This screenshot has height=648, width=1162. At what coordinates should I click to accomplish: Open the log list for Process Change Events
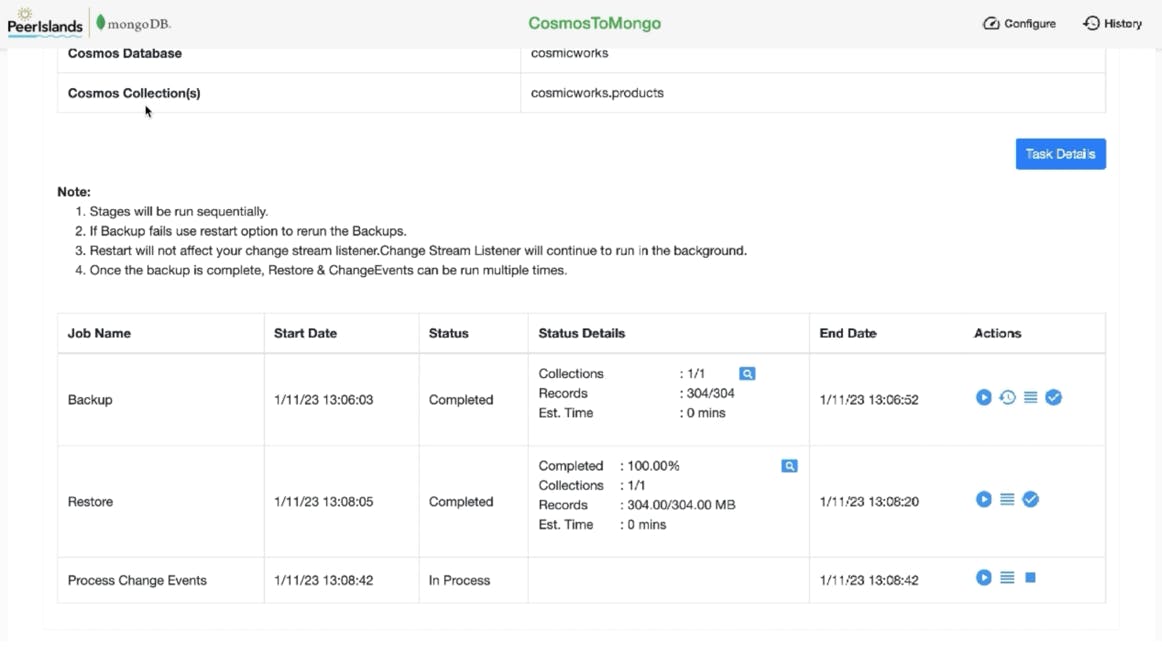point(1007,578)
